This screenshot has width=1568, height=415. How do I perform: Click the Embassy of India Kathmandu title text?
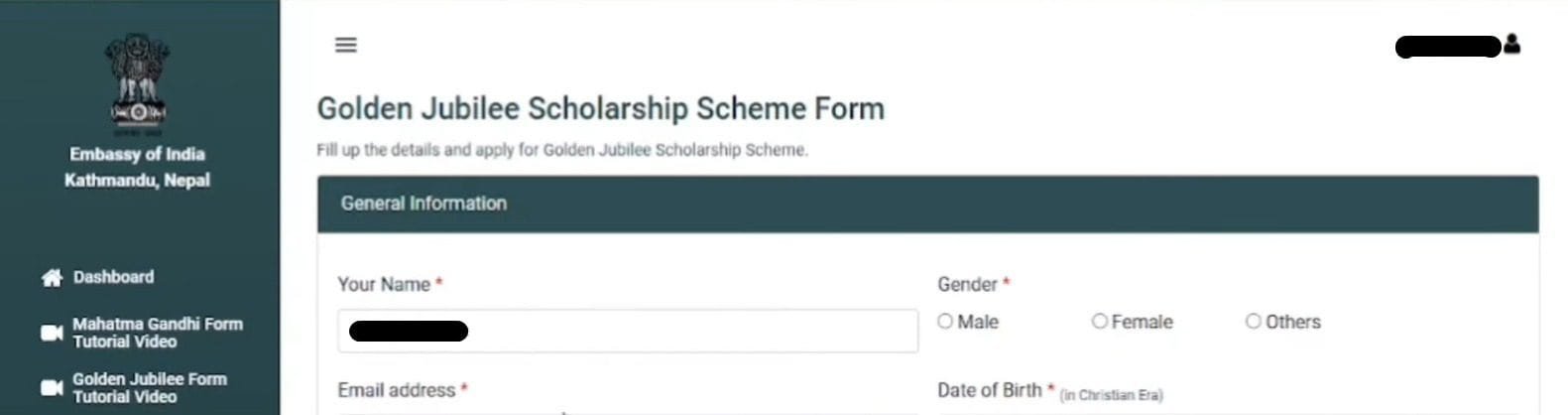click(137, 167)
